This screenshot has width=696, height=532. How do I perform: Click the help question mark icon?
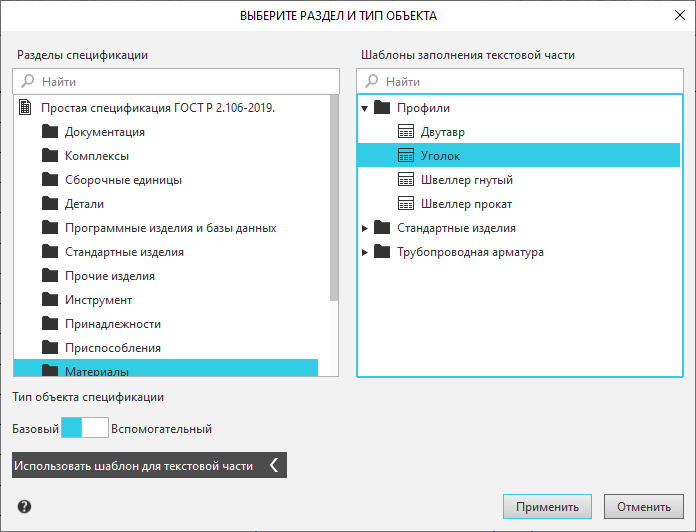pos(24,506)
